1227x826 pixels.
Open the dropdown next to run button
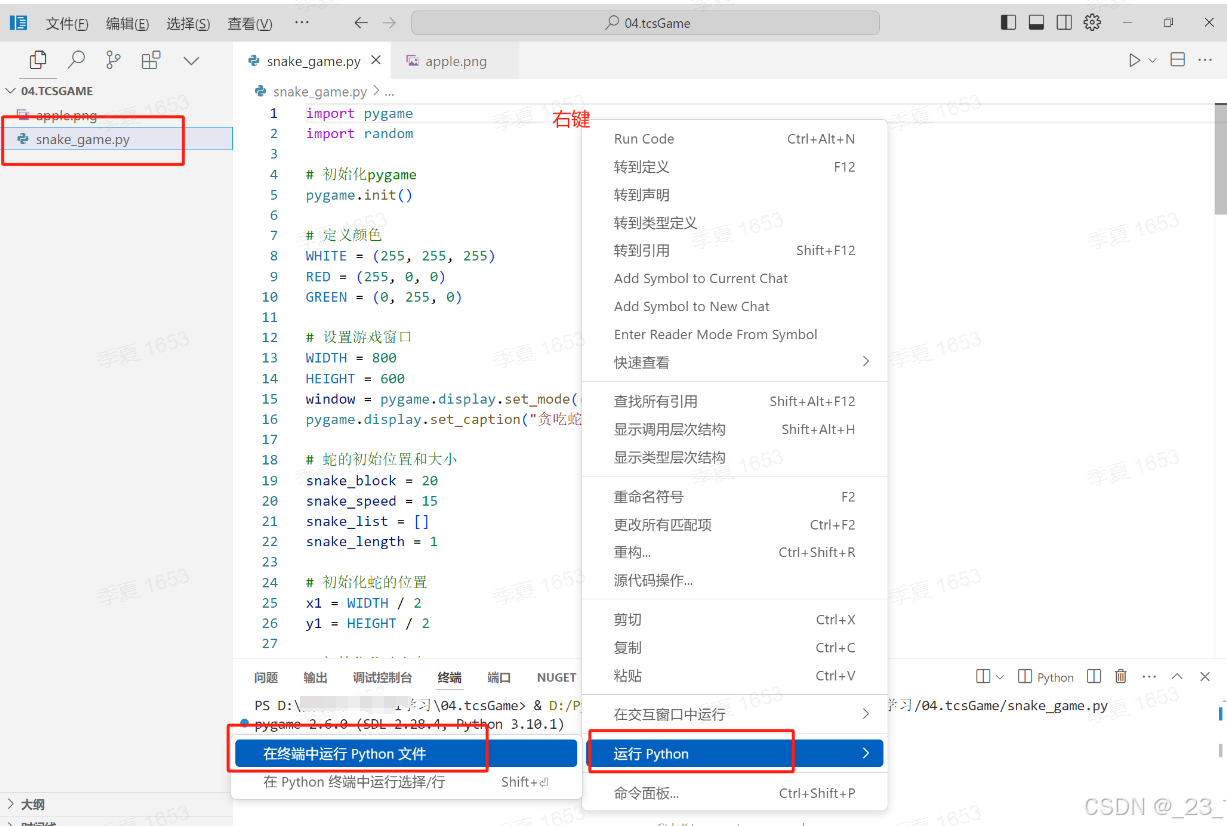click(1153, 60)
